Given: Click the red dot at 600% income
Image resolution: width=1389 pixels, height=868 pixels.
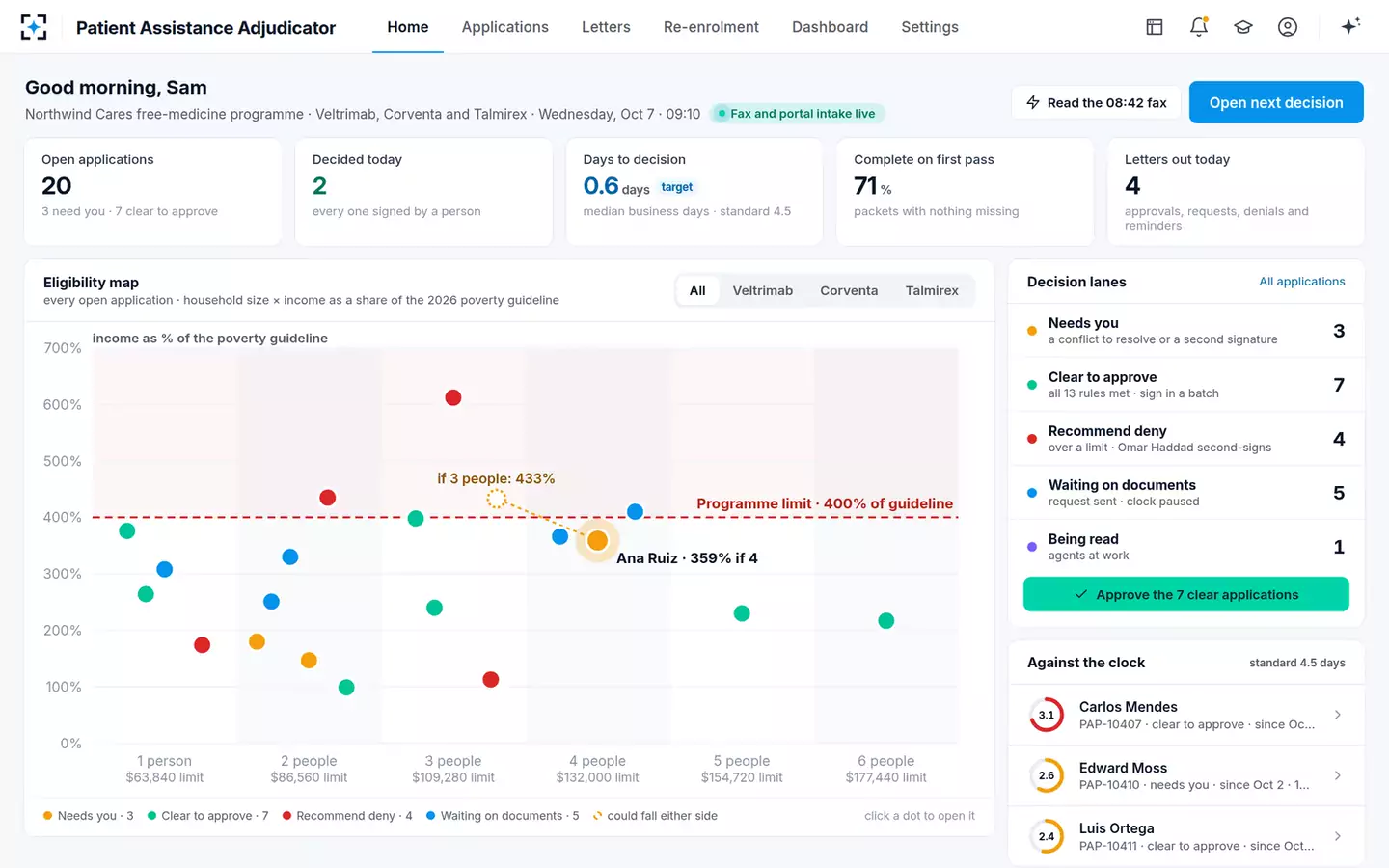Looking at the screenshot, I should (x=453, y=397).
